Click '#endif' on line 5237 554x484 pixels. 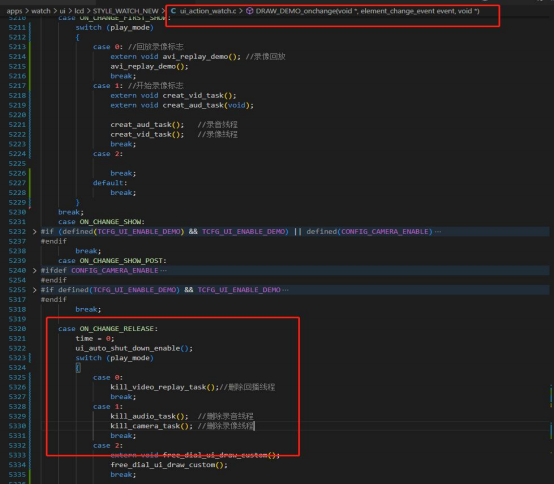pyautogui.click(x=54, y=241)
